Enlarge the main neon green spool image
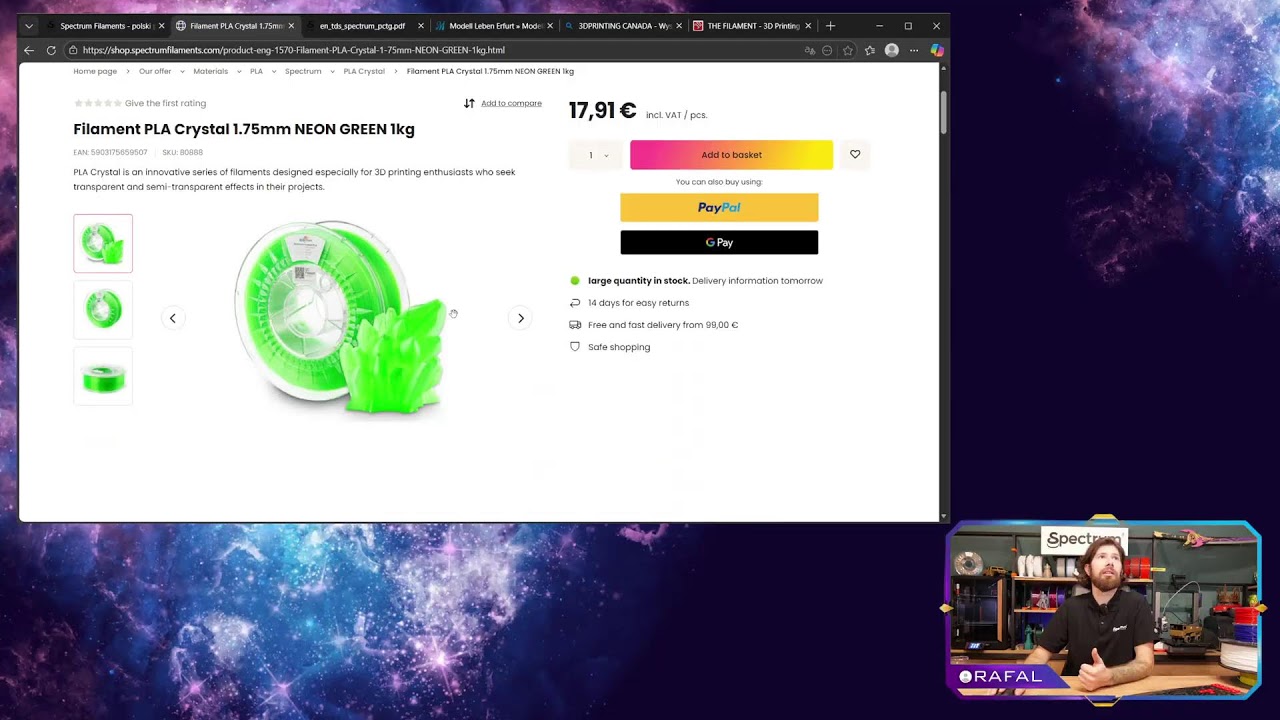 [341, 317]
